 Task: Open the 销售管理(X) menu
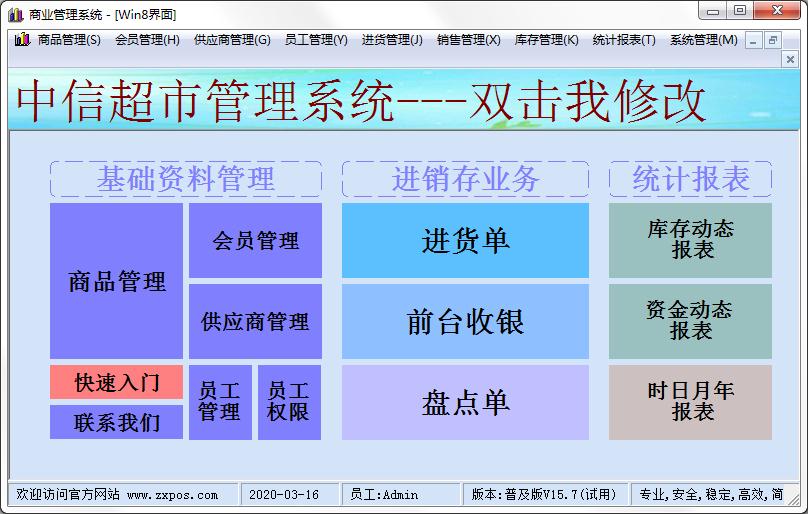[x=468, y=40]
